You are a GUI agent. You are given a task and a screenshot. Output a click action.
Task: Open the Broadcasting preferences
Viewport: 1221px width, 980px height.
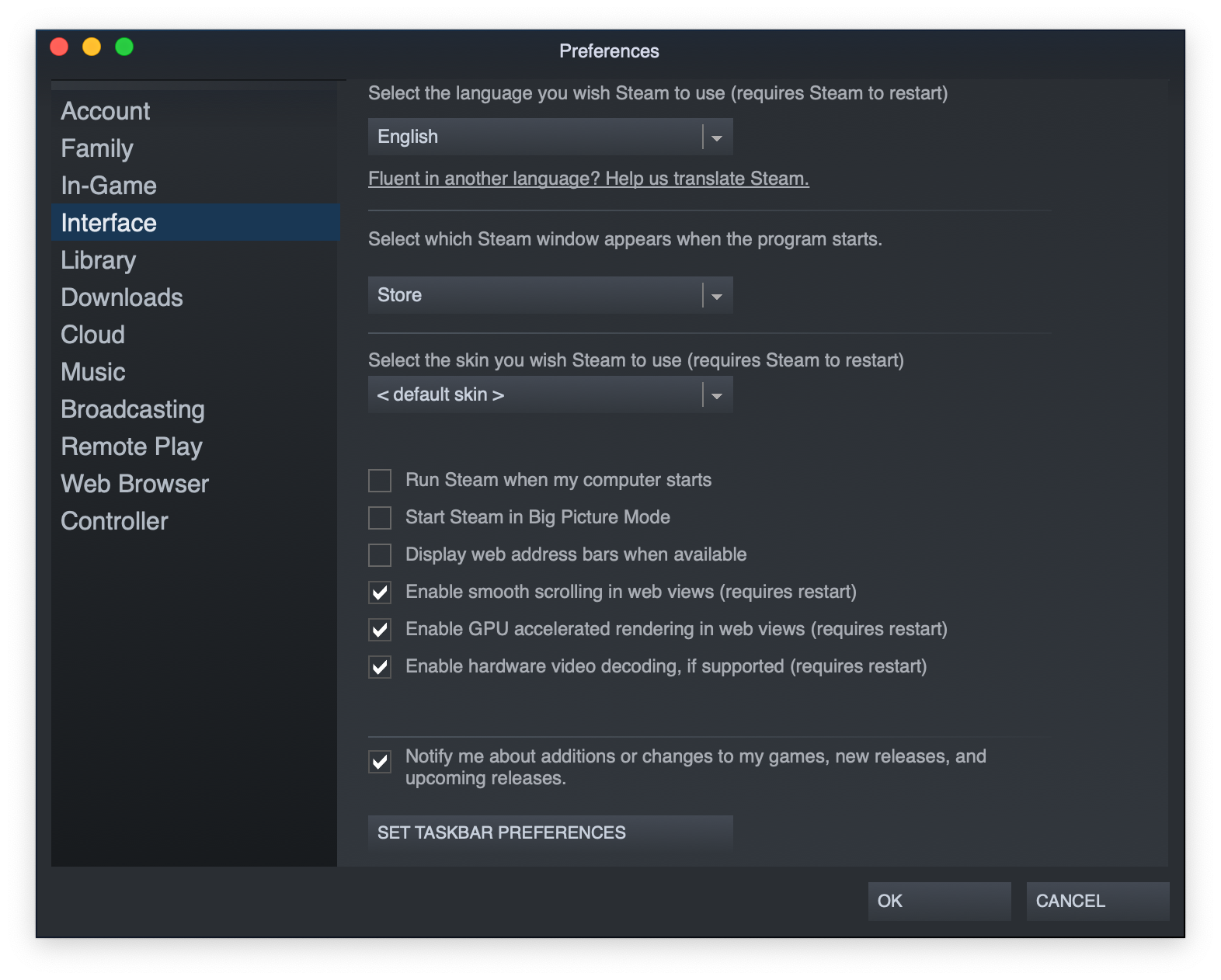click(x=132, y=409)
